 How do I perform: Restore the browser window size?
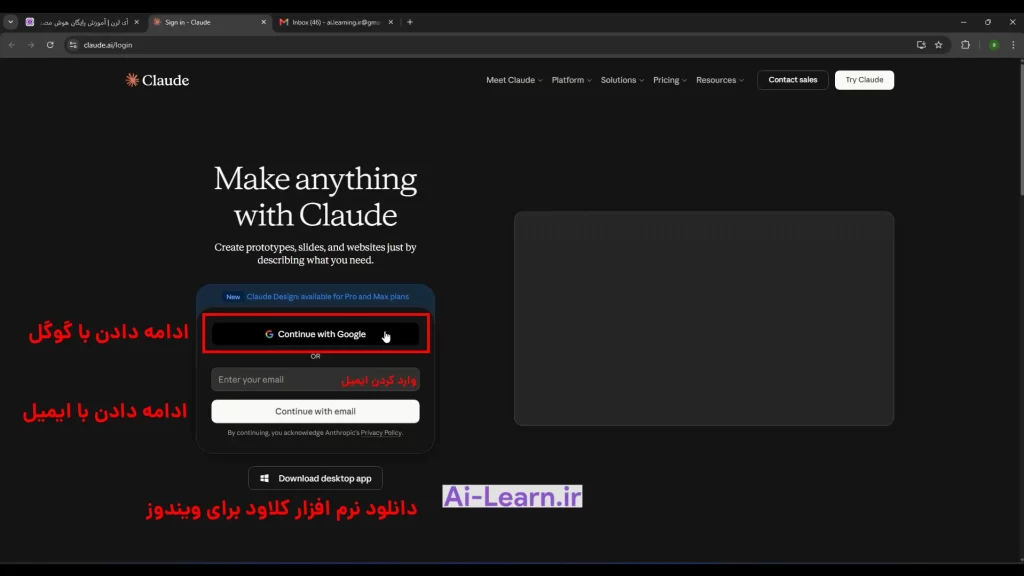(x=987, y=22)
